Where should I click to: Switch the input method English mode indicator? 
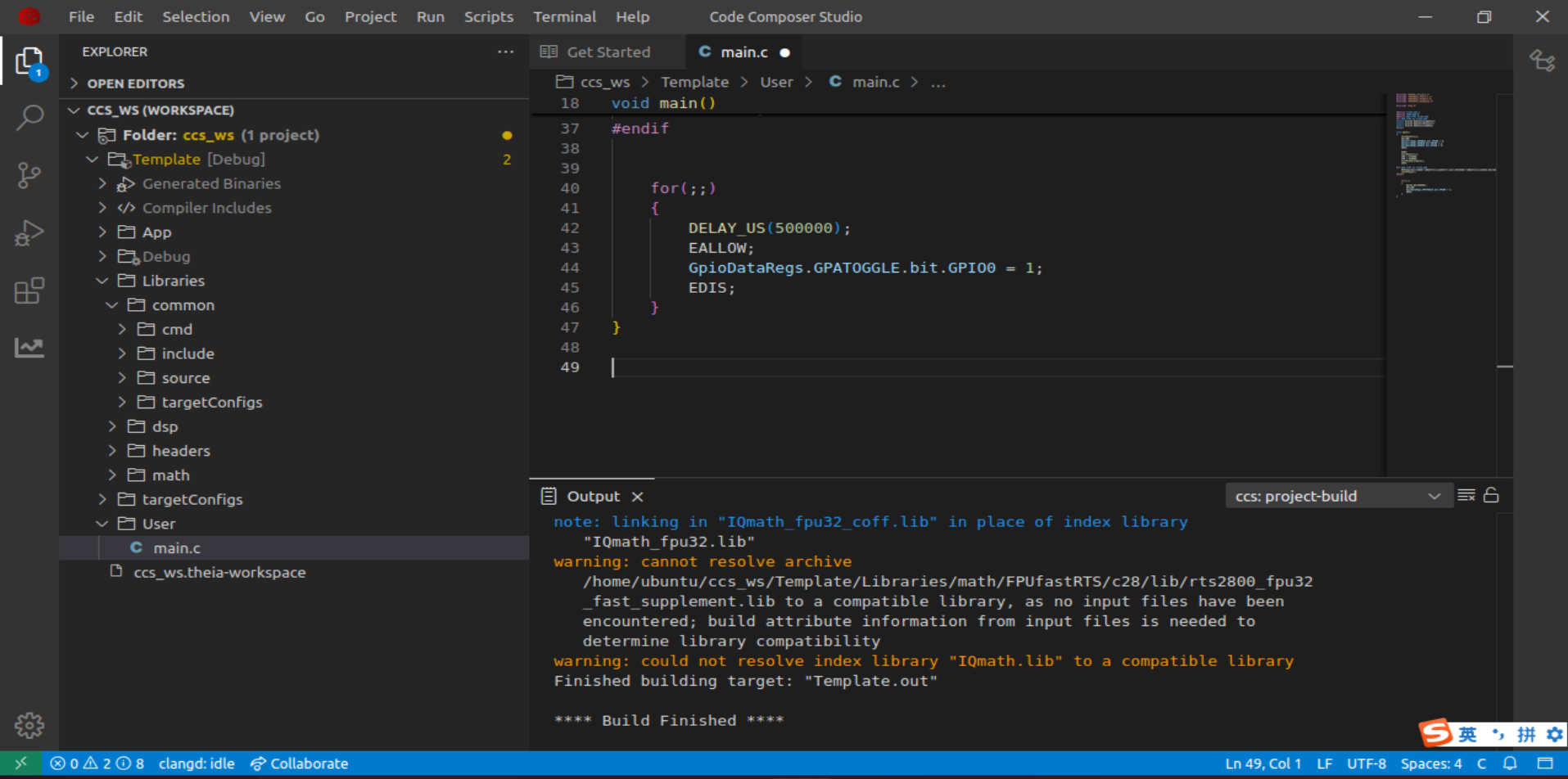(1467, 734)
